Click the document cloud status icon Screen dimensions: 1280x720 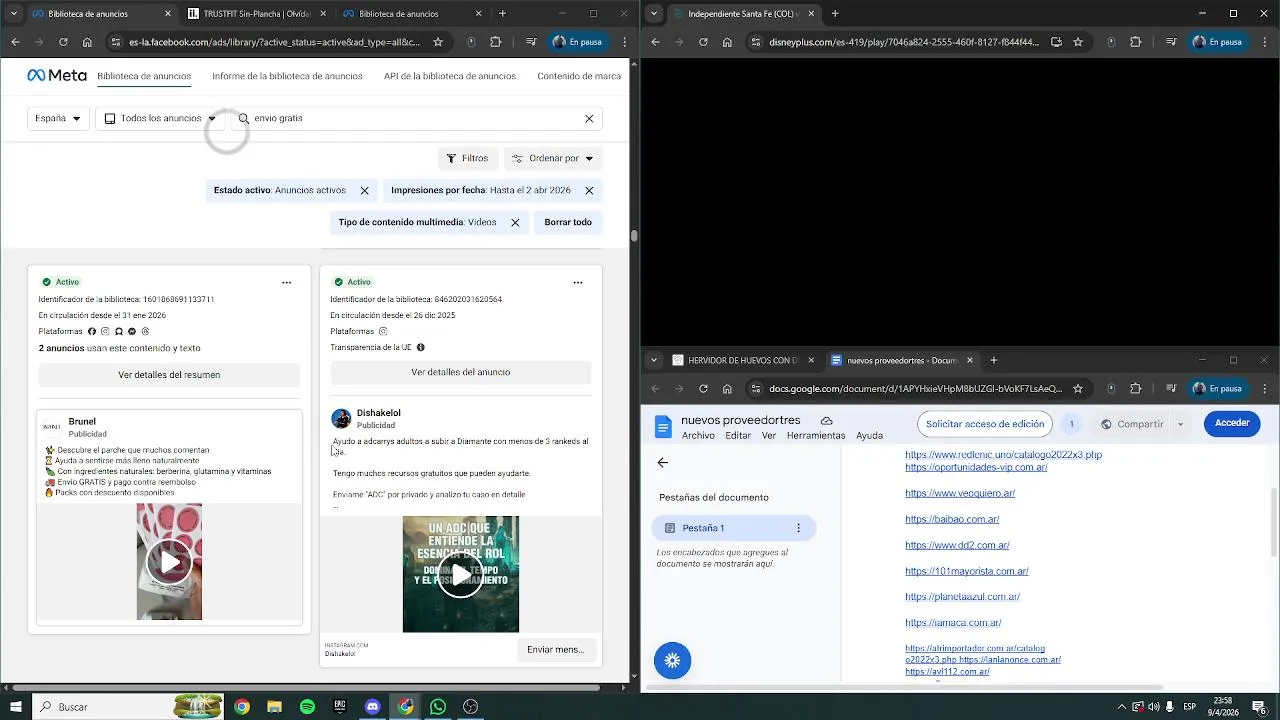pos(826,421)
